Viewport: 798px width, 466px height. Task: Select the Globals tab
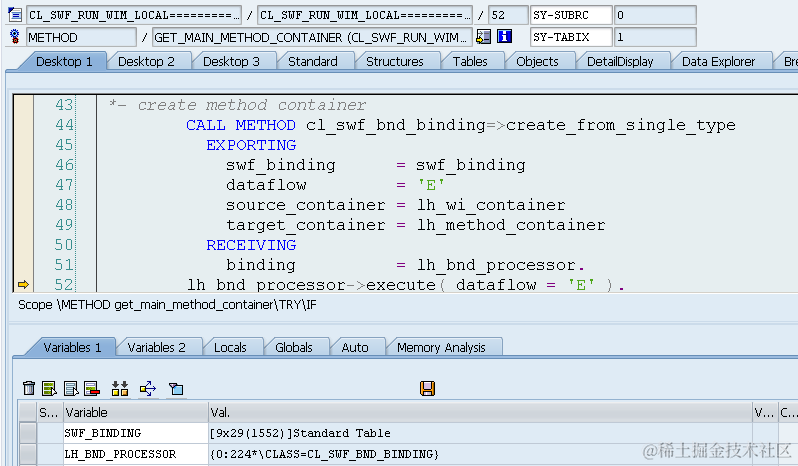pyautogui.click(x=294, y=347)
